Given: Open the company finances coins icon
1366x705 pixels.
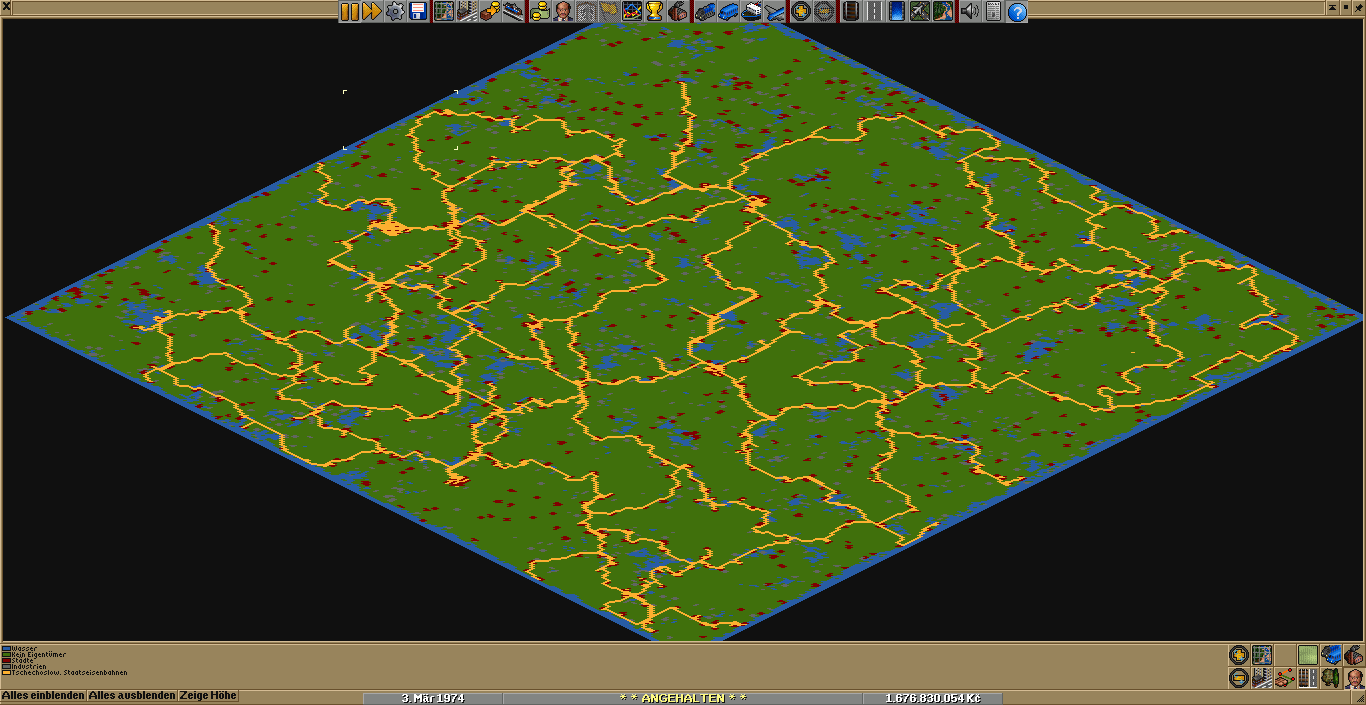Looking at the screenshot, I should click(540, 11).
